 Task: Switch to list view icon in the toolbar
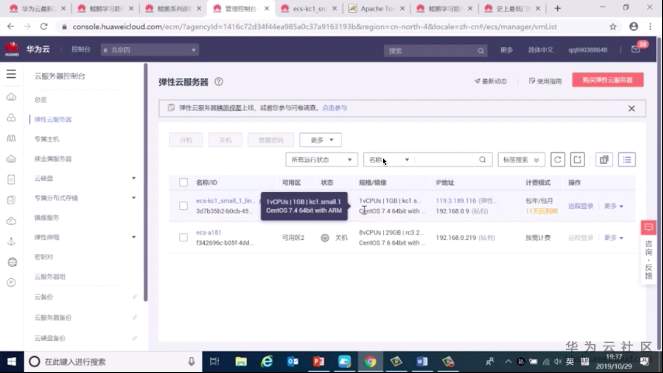pos(627,159)
